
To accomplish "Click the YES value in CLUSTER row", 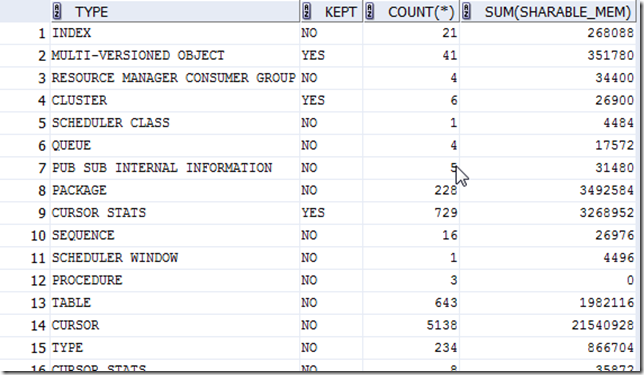I will [313, 101].
